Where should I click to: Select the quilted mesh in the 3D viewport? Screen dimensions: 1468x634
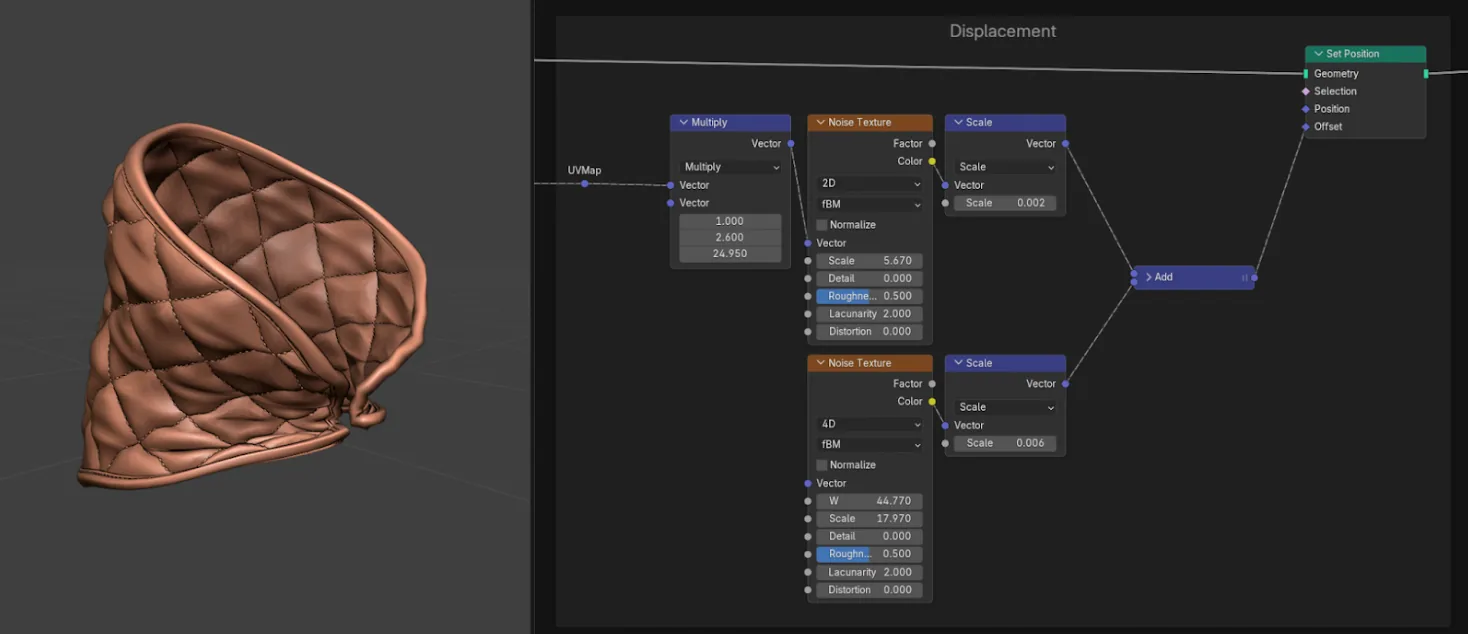pos(253,308)
